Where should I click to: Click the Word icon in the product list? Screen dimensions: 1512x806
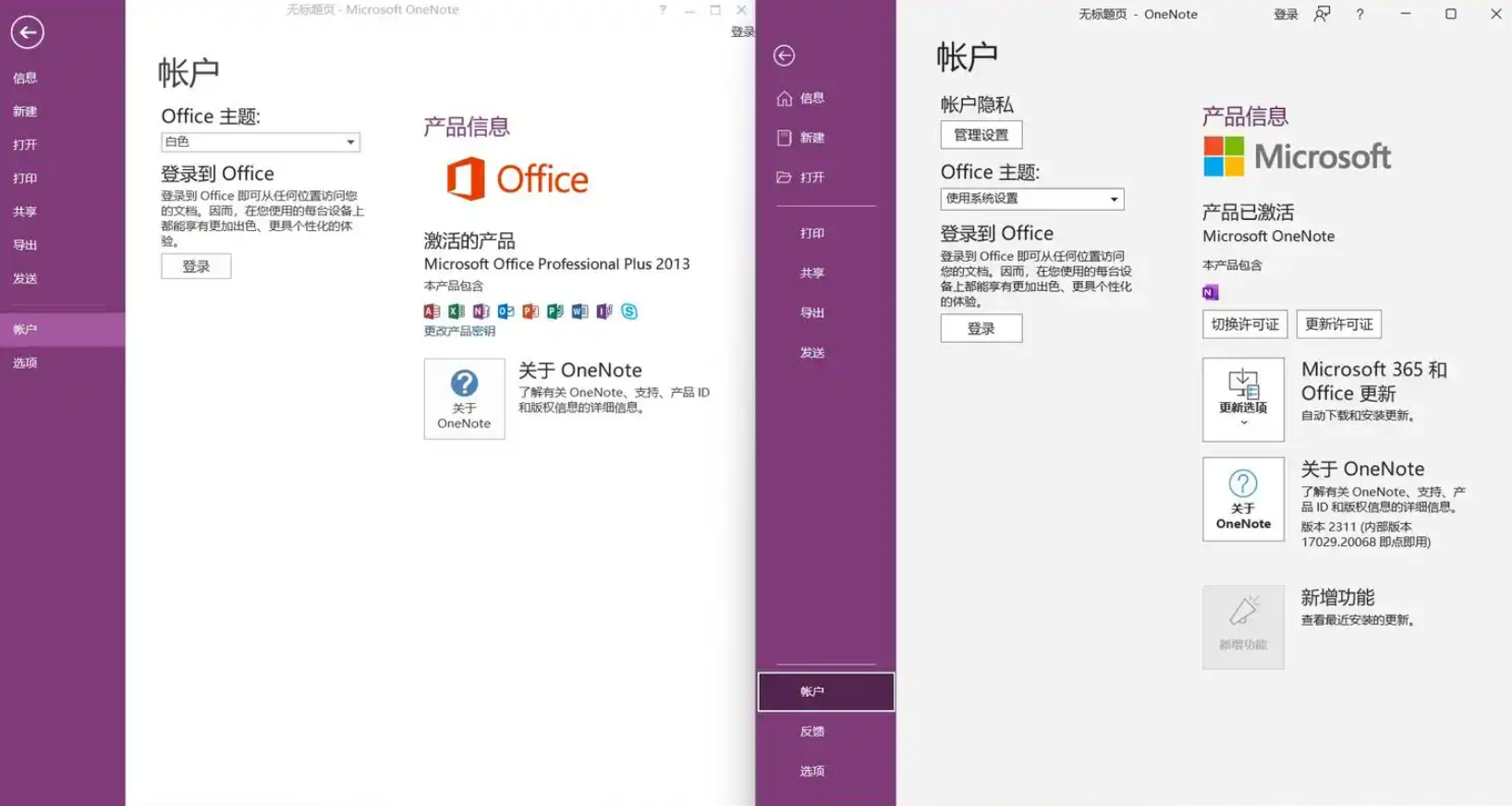[x=579, y=311]
